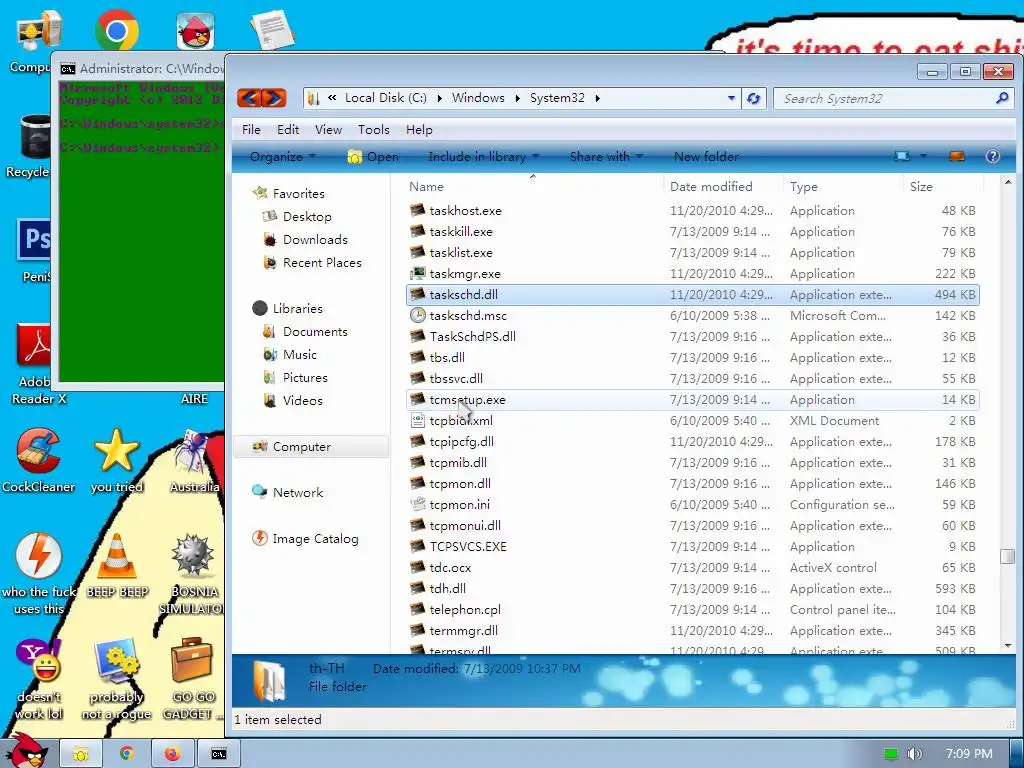Expand arrow after Windows in address bar
This screenshot has height=768, width=1024.
[517, 99]
